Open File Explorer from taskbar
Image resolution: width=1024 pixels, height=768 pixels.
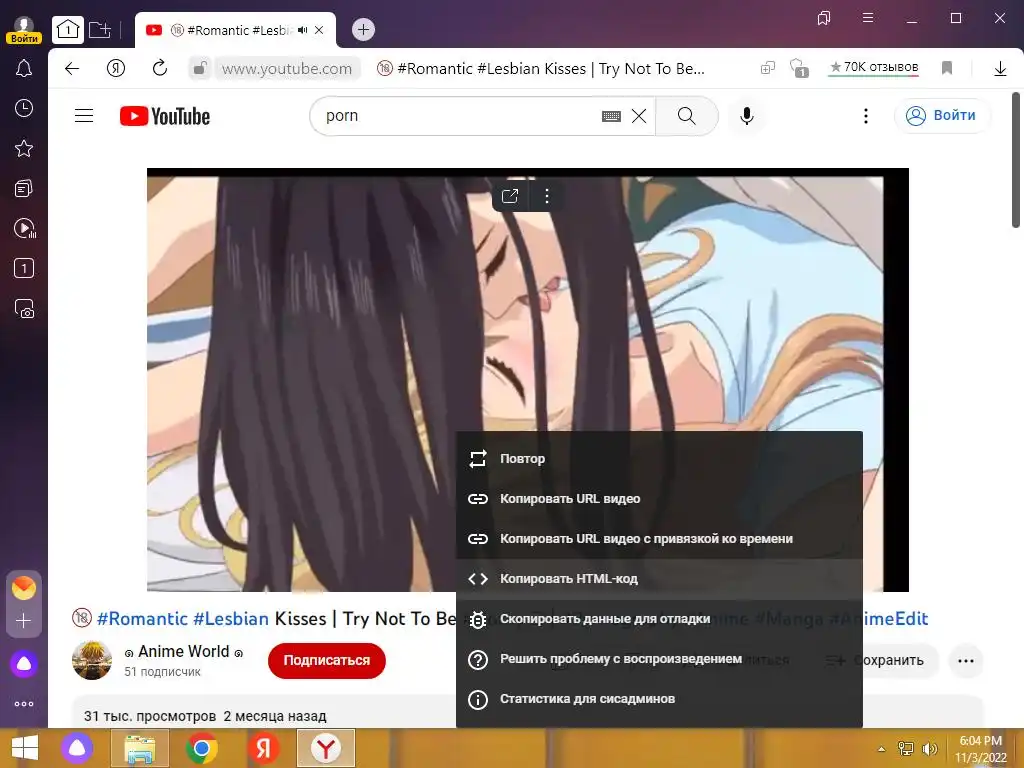click(140, 748)
